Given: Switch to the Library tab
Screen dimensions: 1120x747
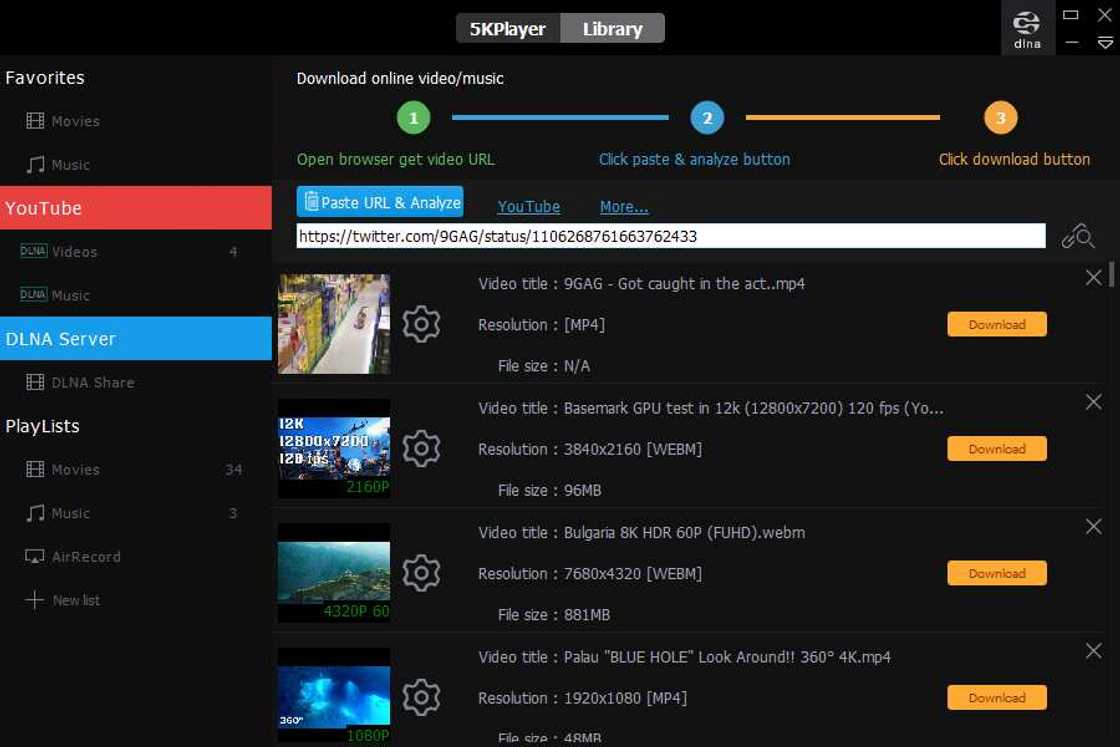Looking at the screenshot, I should point(612,29).
